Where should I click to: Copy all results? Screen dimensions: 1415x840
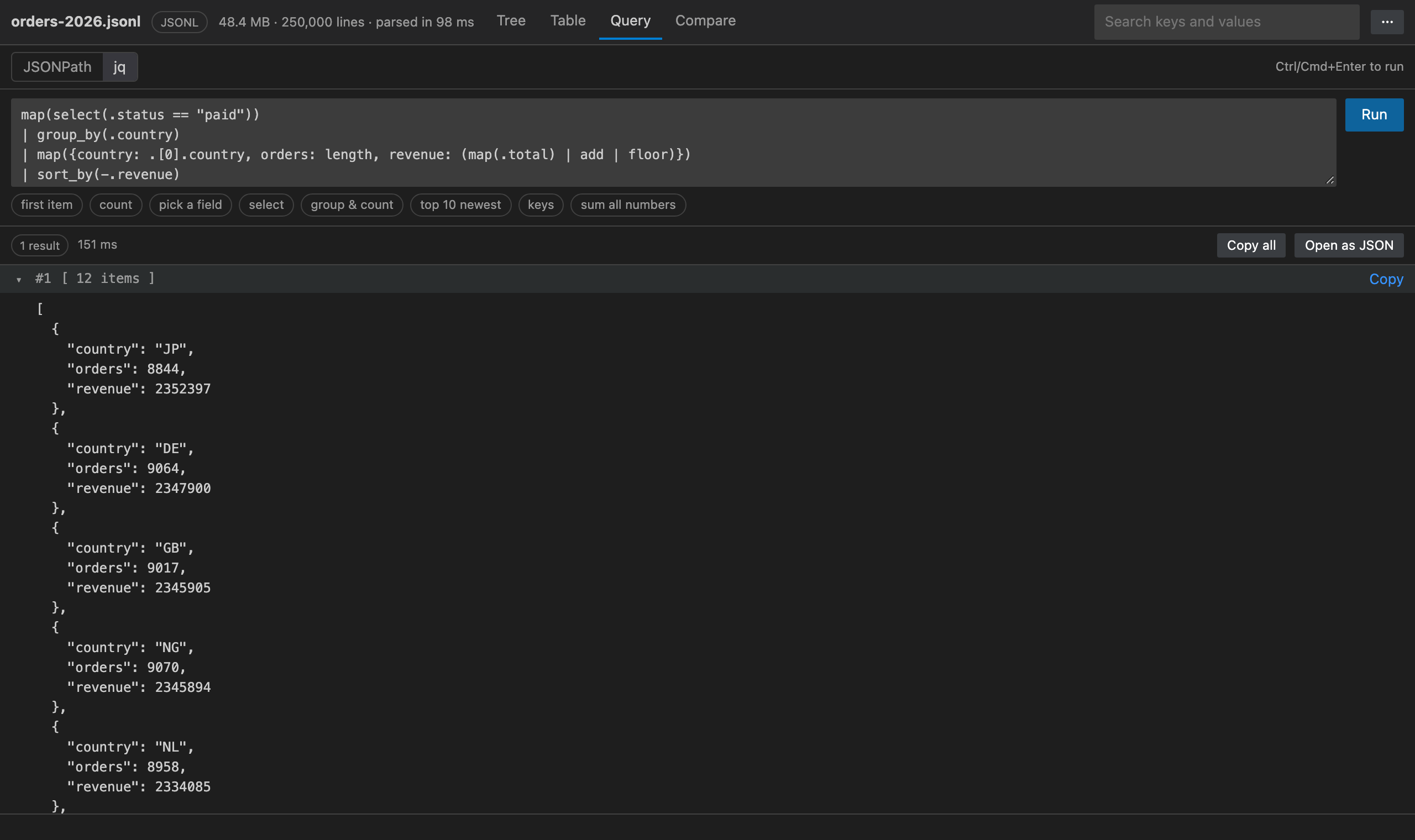pyautogui.click(x=1251, y=246)
